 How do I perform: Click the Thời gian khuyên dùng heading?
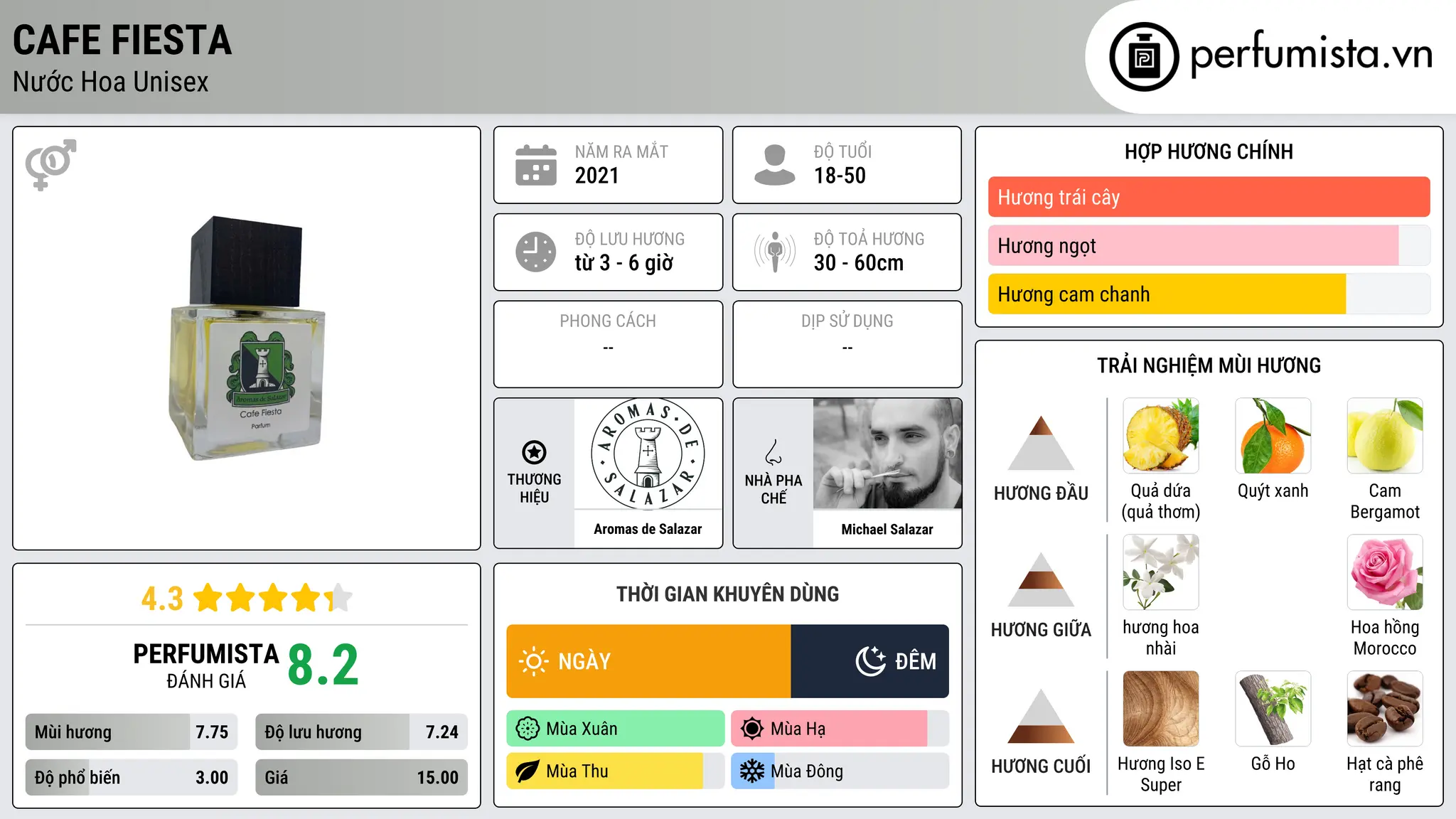point(727,594)
